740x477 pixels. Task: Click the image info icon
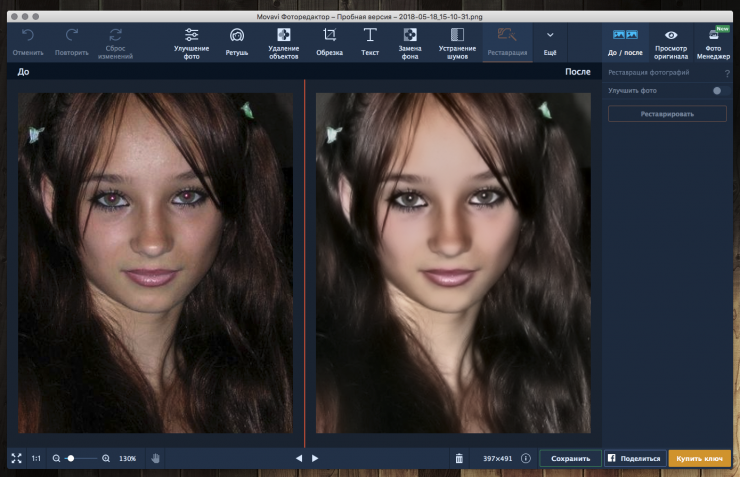pos(526,458)
